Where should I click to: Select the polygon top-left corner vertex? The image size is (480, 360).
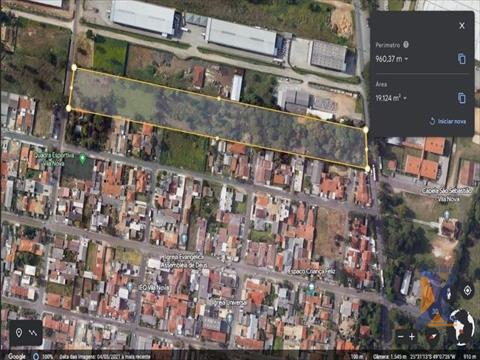(74, 68)
